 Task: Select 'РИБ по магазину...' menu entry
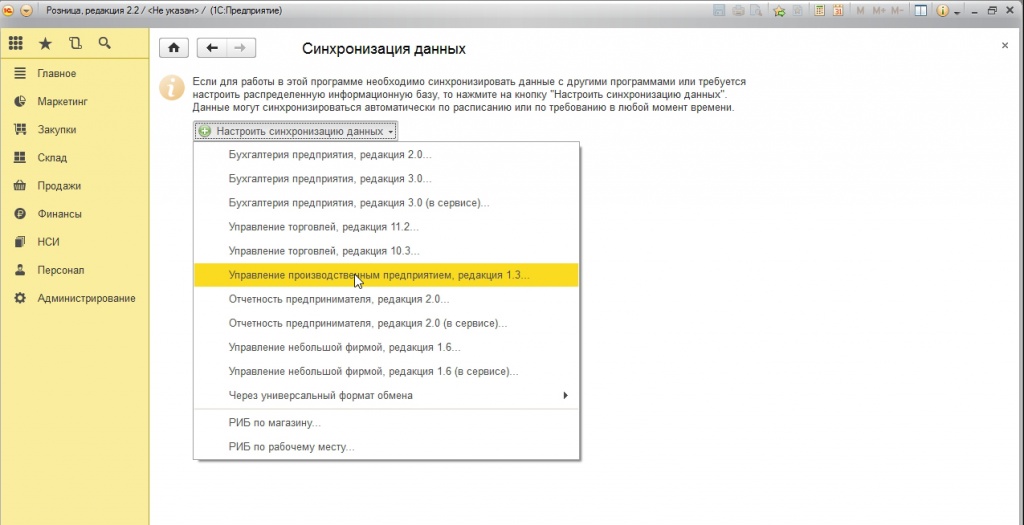274,423
